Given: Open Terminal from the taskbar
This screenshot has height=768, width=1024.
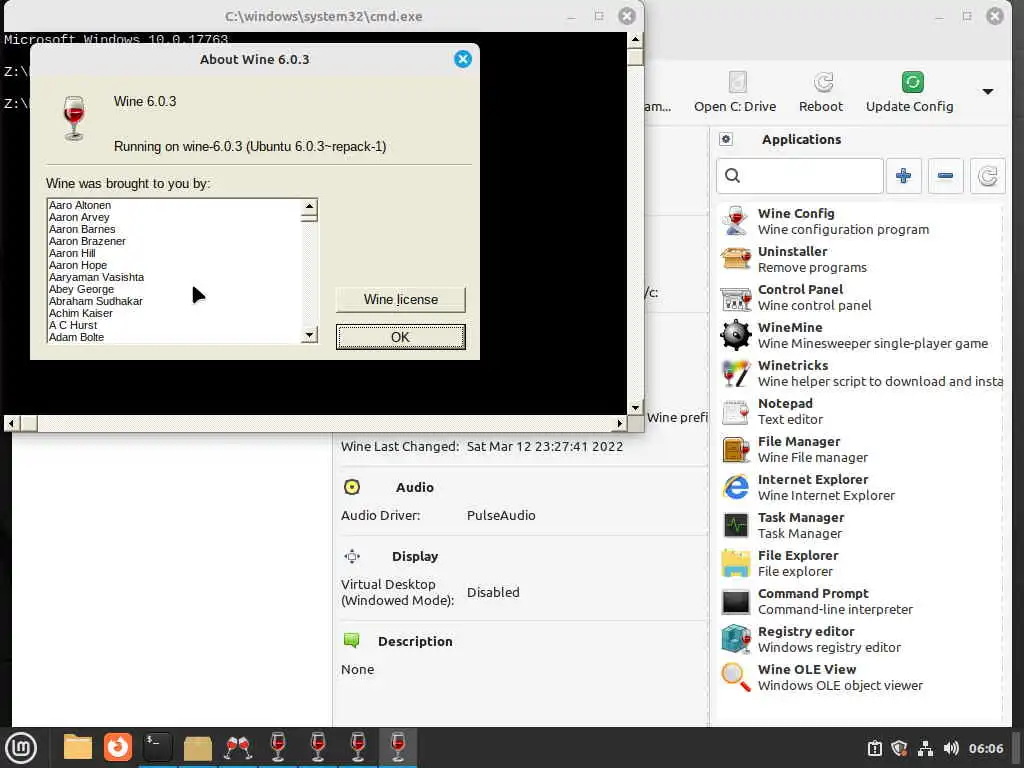Looking at the screenshot, I should coord(157,747).
